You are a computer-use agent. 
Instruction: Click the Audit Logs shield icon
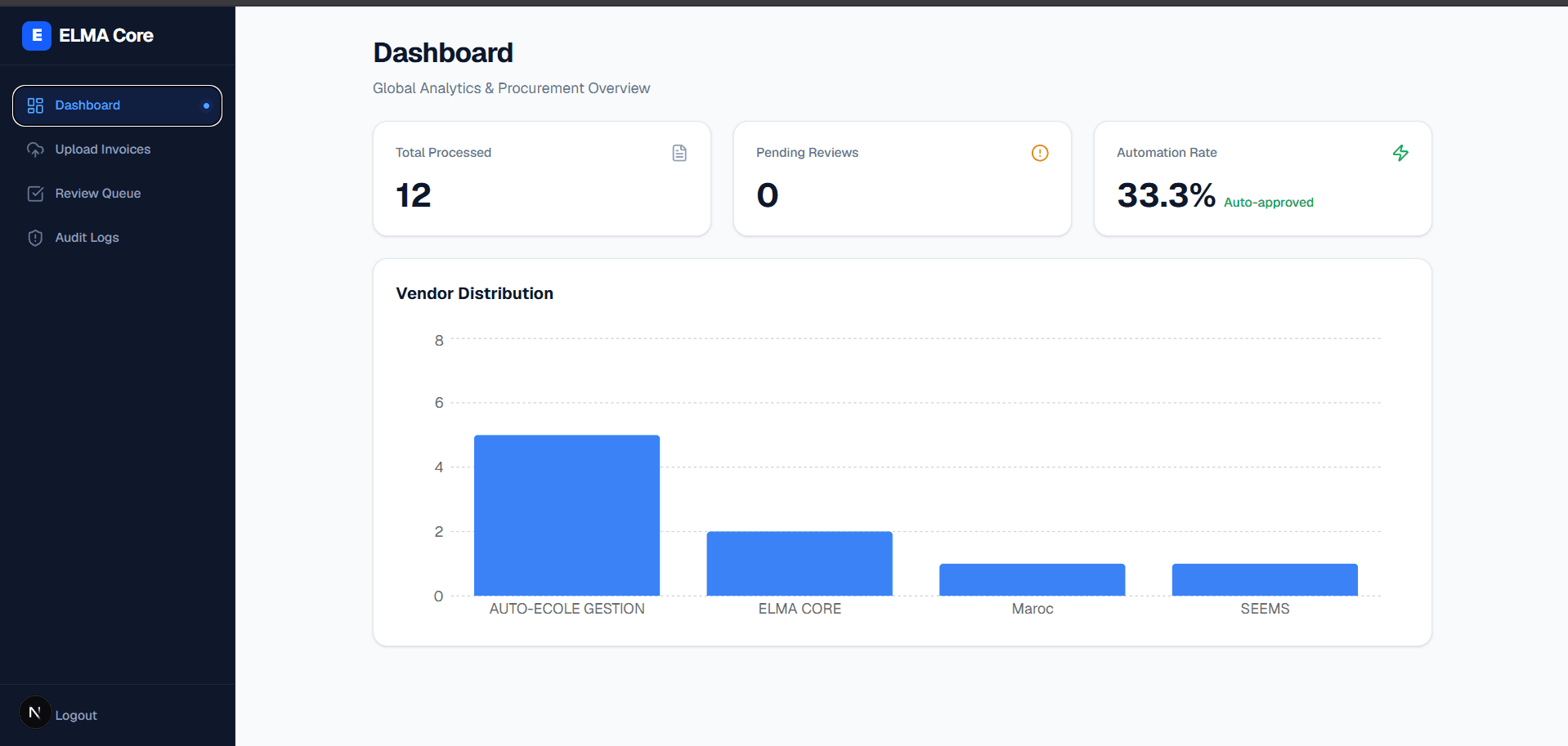point(35,238)
